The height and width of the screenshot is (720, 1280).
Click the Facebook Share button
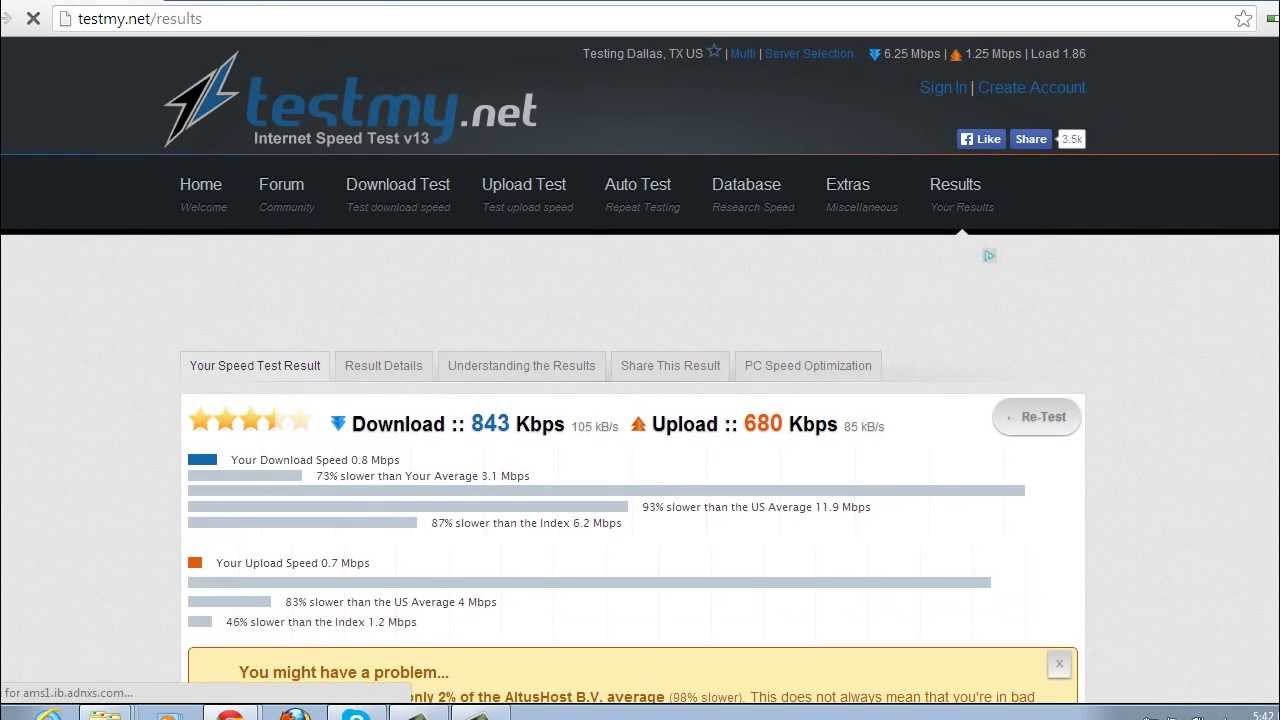pyautogui.click(x=1030, y=139)
